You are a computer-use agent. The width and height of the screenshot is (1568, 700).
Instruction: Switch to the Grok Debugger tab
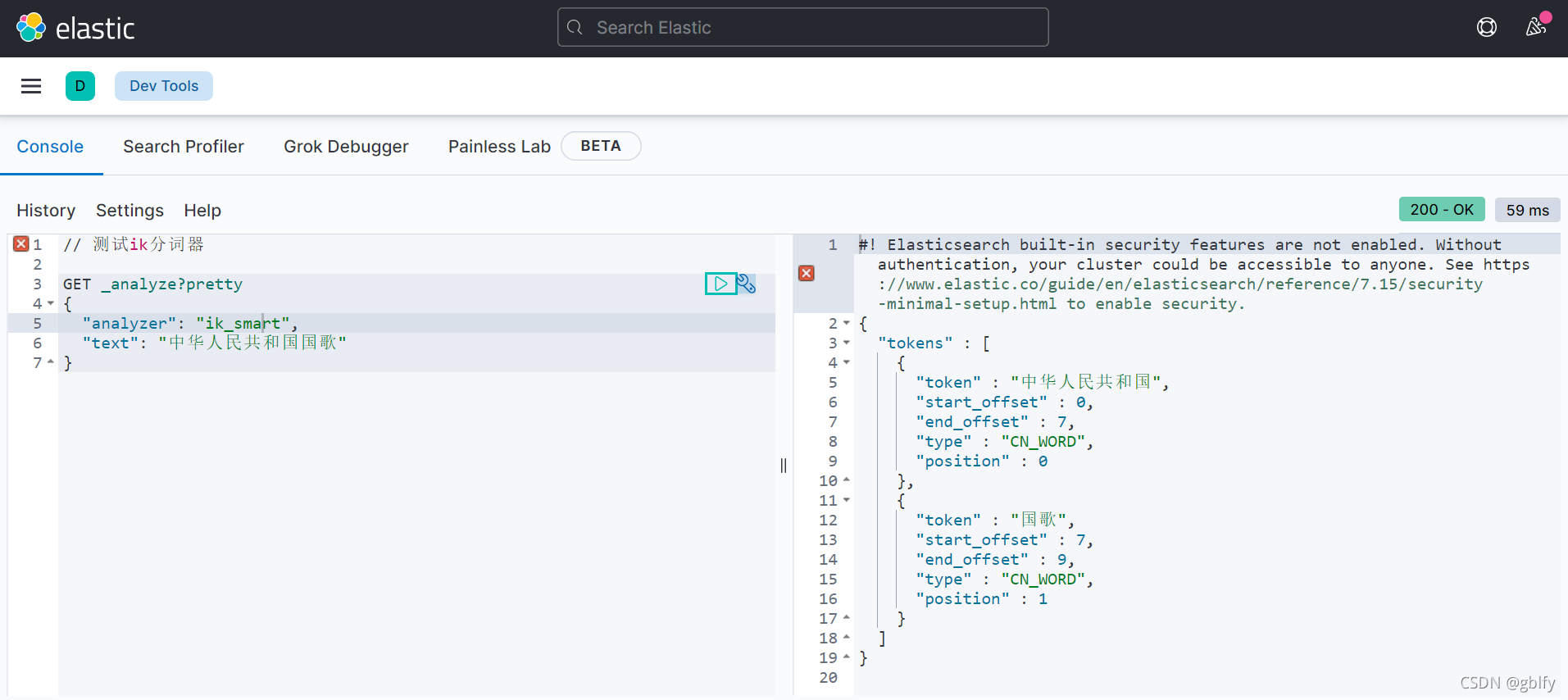(x=346, y=147)
